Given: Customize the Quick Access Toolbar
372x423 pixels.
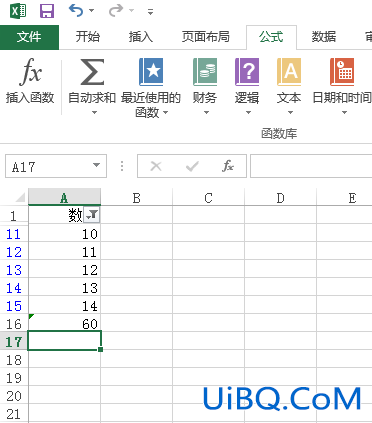Looking at the screenshot, I should point(150,12).
